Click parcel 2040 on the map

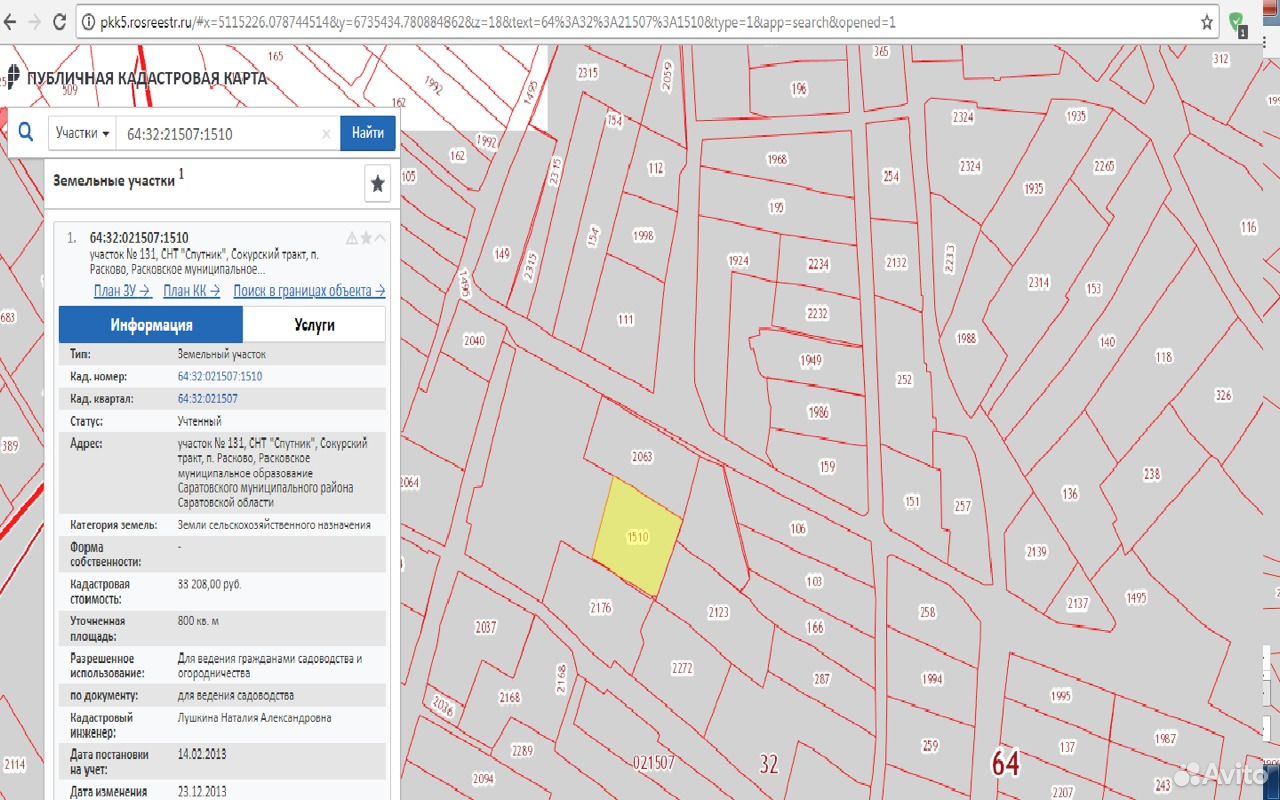tap(474, 341)
